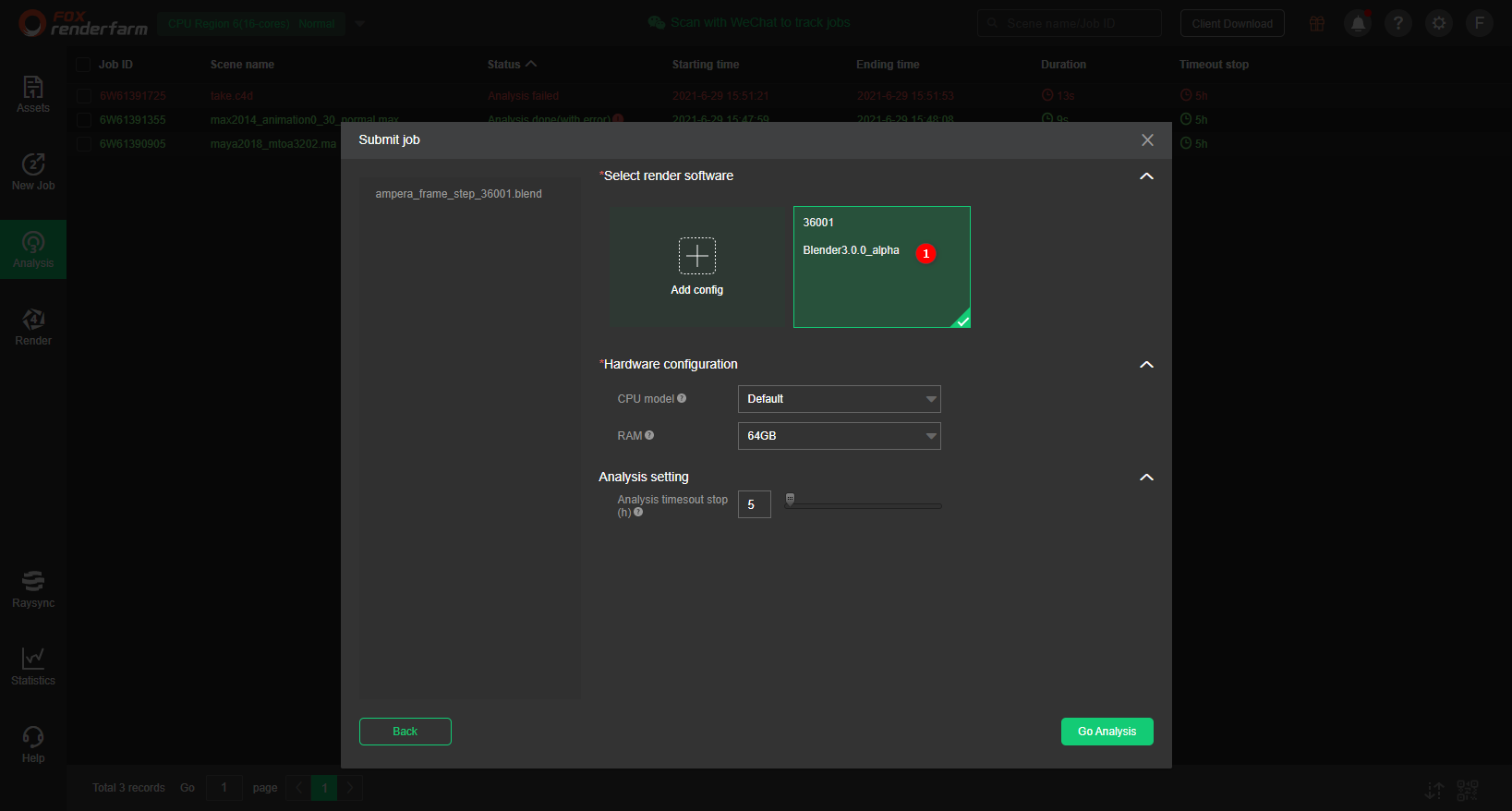Click the Back button

(x=405, y=732)
